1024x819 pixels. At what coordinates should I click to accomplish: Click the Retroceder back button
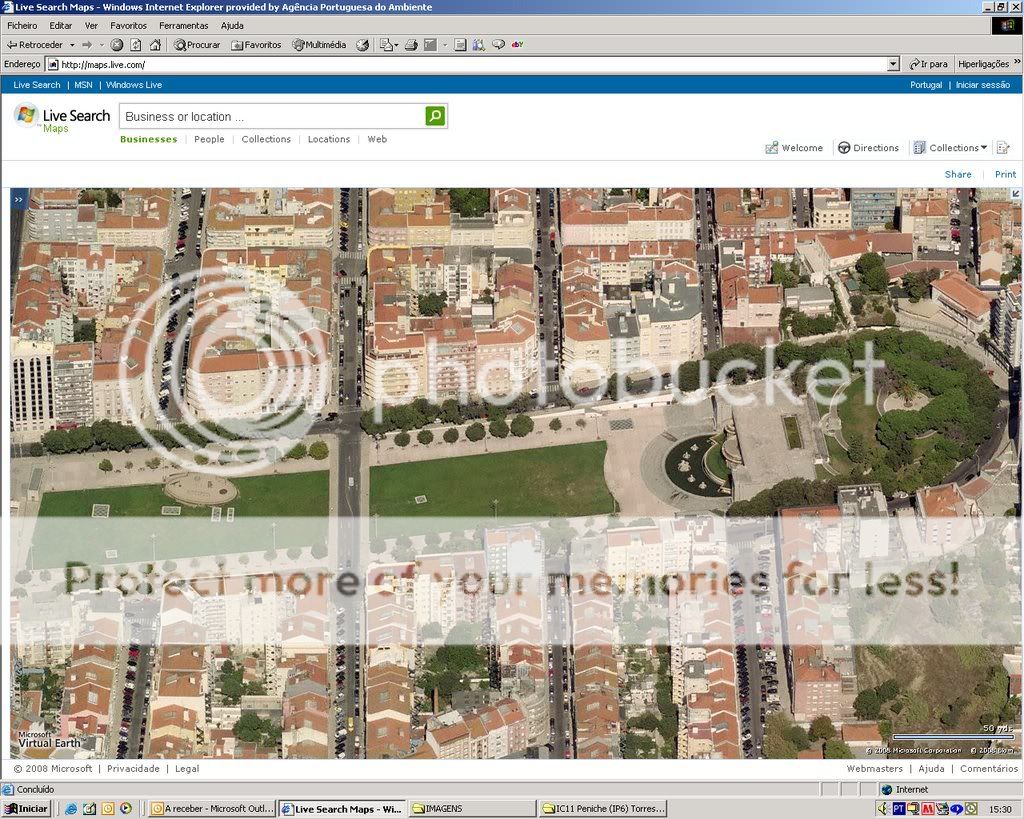tap(35, 45)
